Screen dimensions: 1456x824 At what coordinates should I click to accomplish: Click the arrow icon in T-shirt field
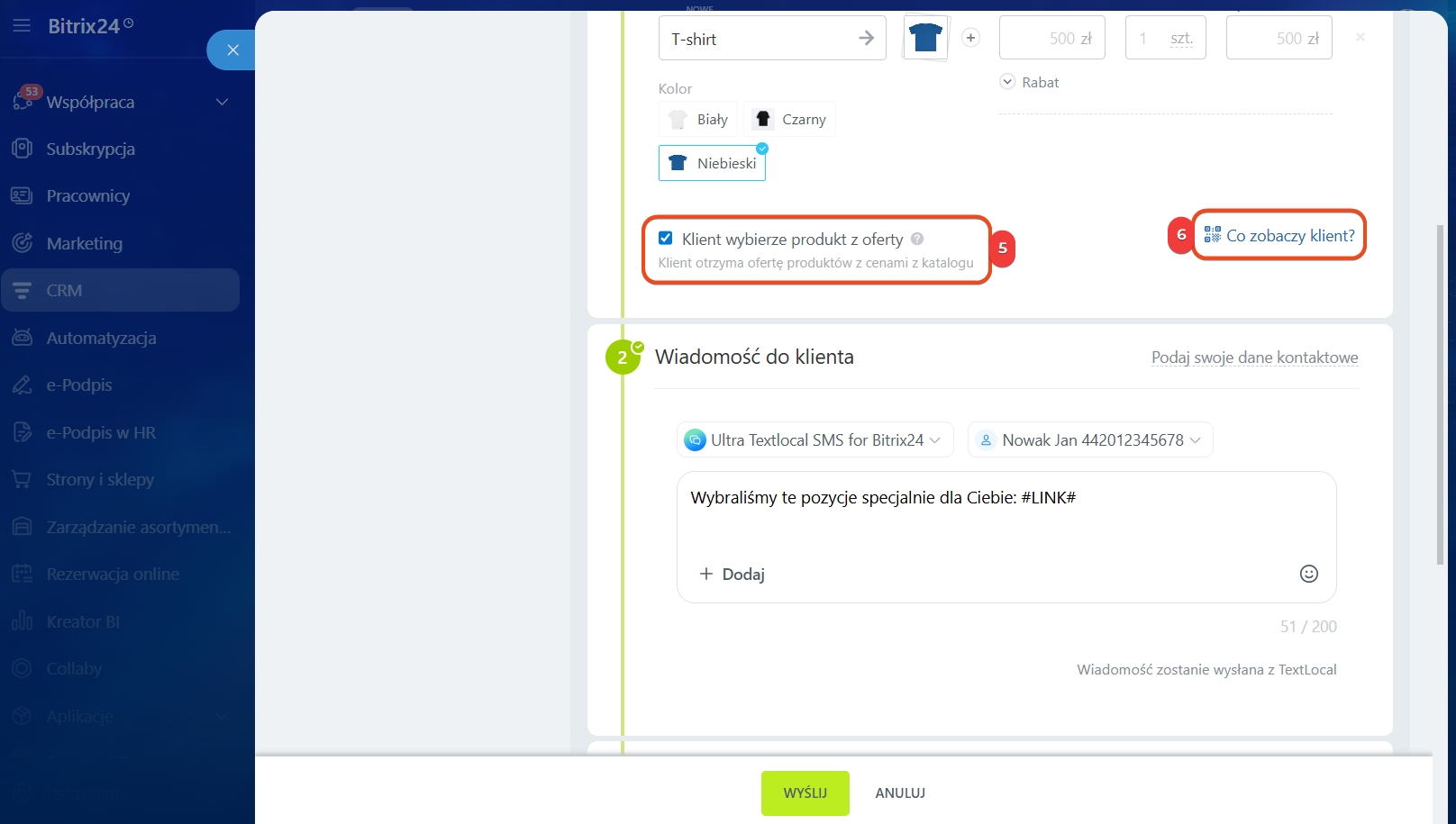click(x=866, y=38)
